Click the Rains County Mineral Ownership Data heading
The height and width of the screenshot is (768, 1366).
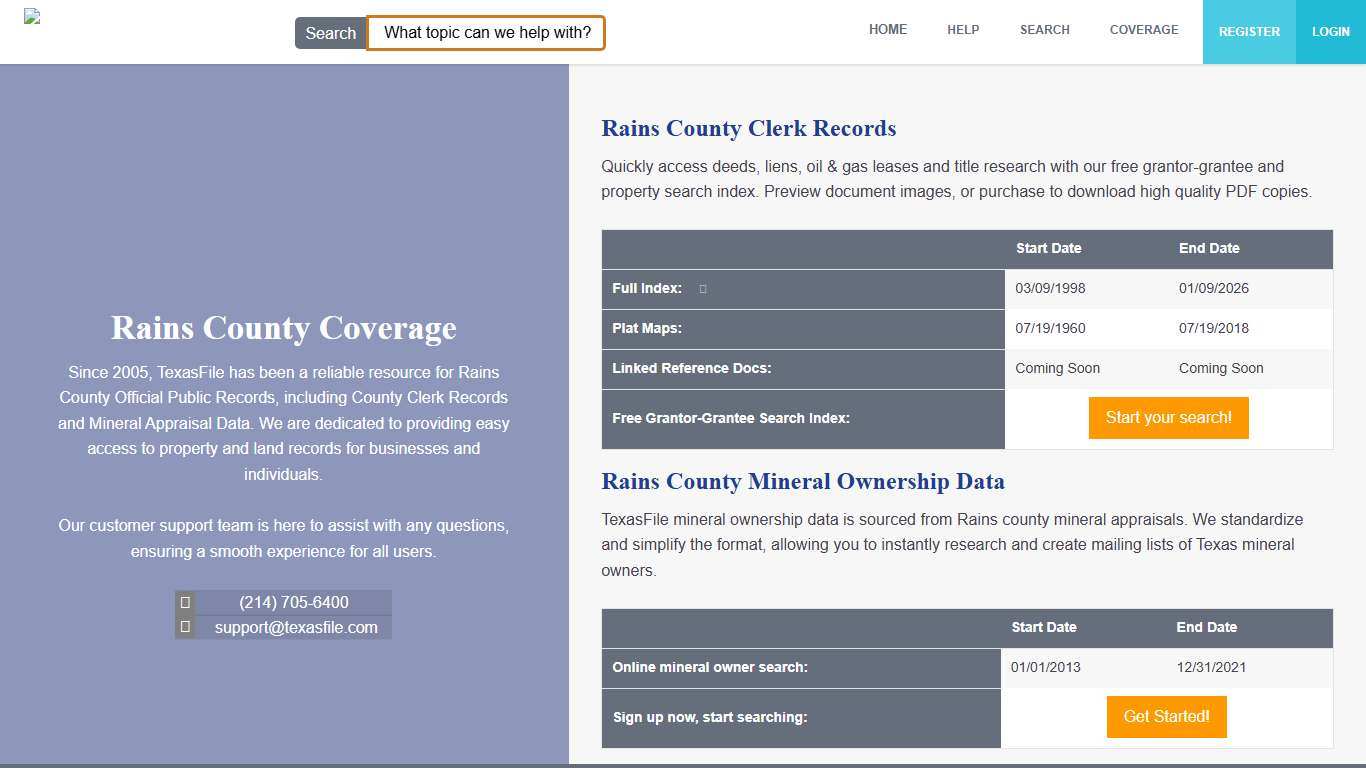pos(803,481)
